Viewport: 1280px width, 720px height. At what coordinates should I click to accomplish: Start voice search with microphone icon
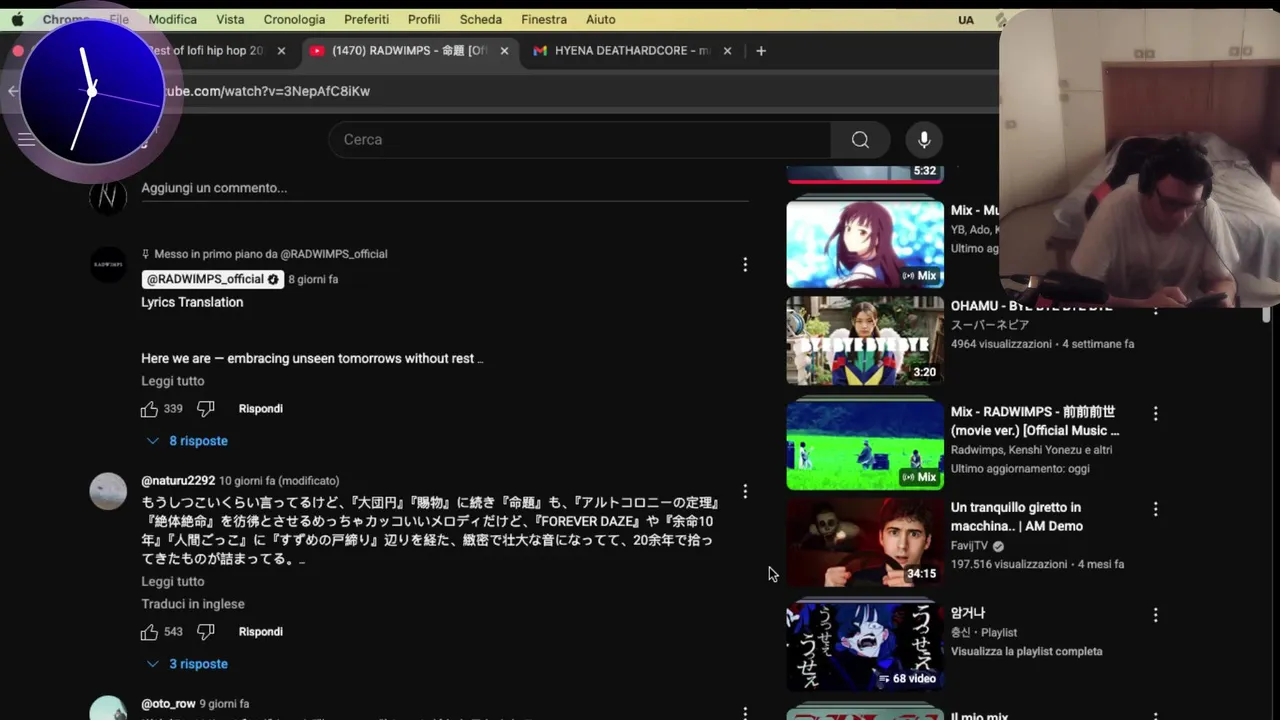[924, 140]
